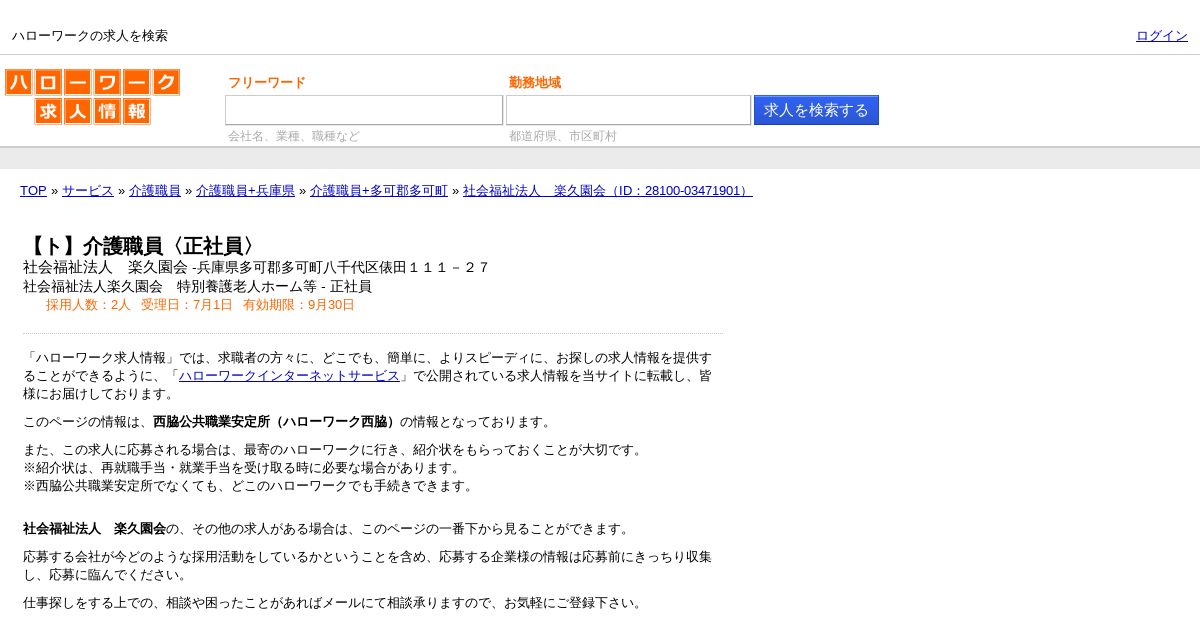Open the ログイン link

tap(1162, 36)
